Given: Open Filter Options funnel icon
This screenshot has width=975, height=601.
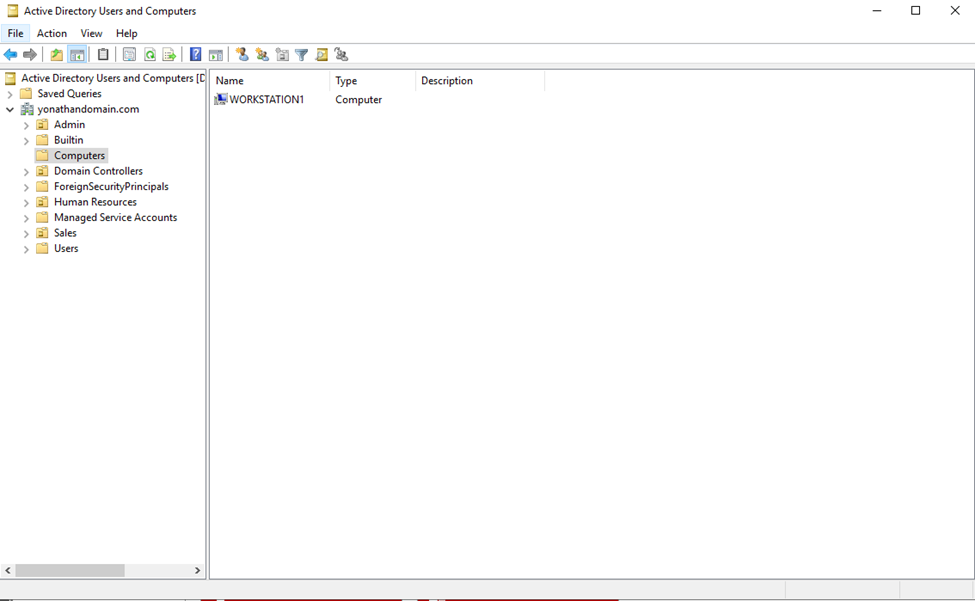Looking at the screenshot, I should [302, 55].
